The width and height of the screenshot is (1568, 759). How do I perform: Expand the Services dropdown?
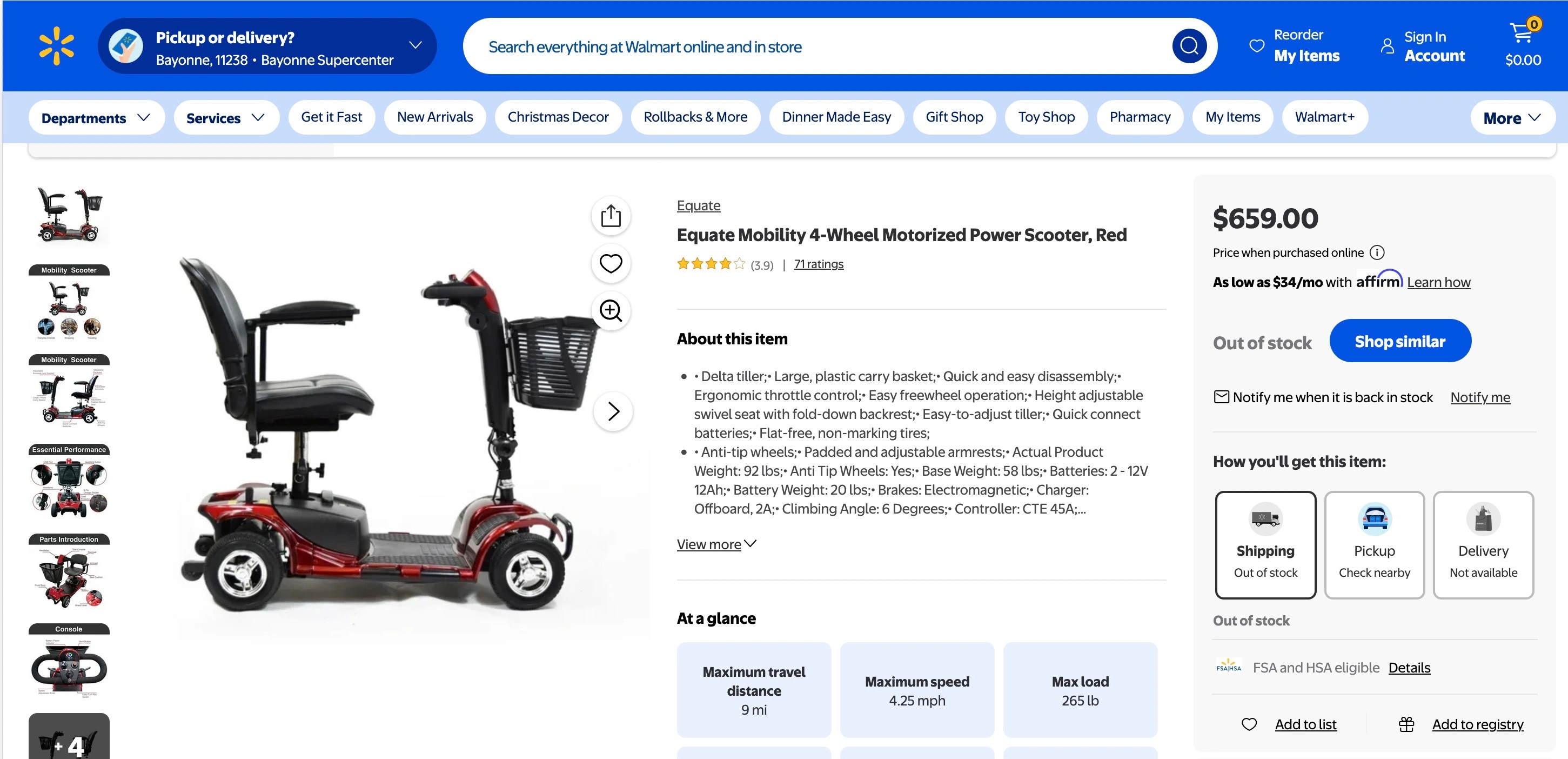point(226,117)
